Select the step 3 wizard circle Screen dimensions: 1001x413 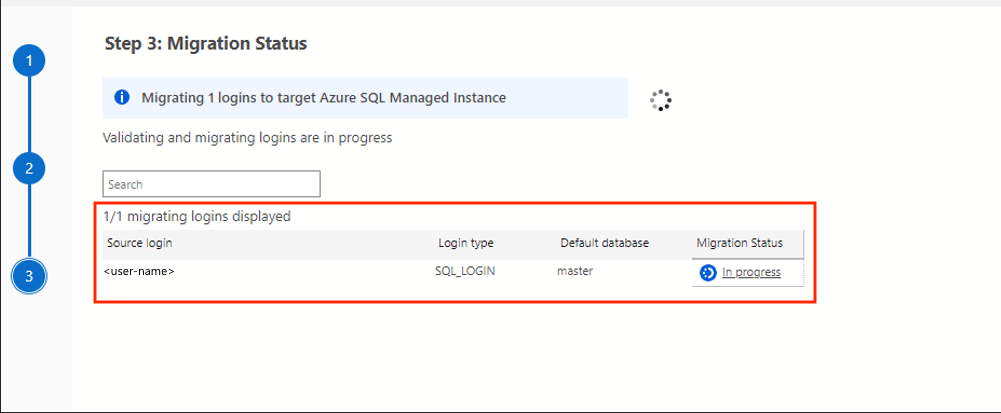click(x=30, y=276)
